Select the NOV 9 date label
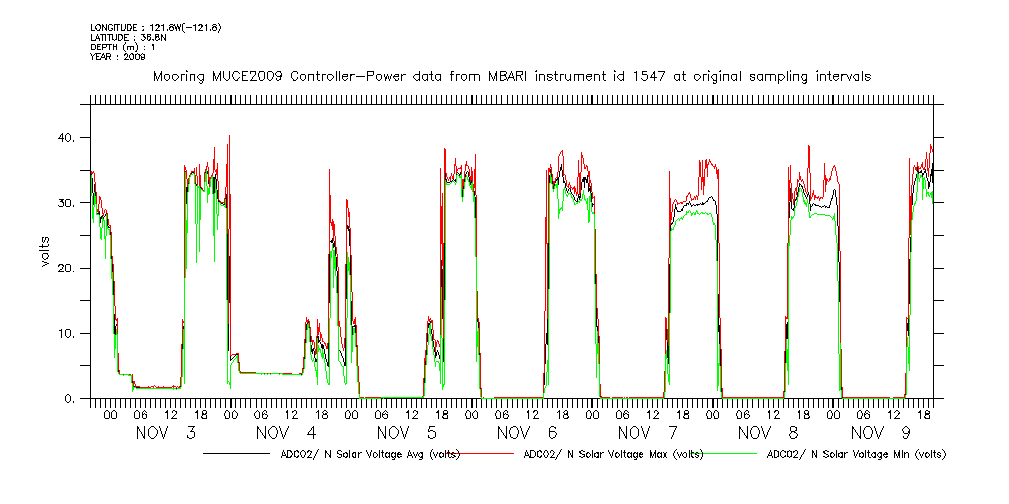This screenshot has height=504, width=1009. coord(888,433)
